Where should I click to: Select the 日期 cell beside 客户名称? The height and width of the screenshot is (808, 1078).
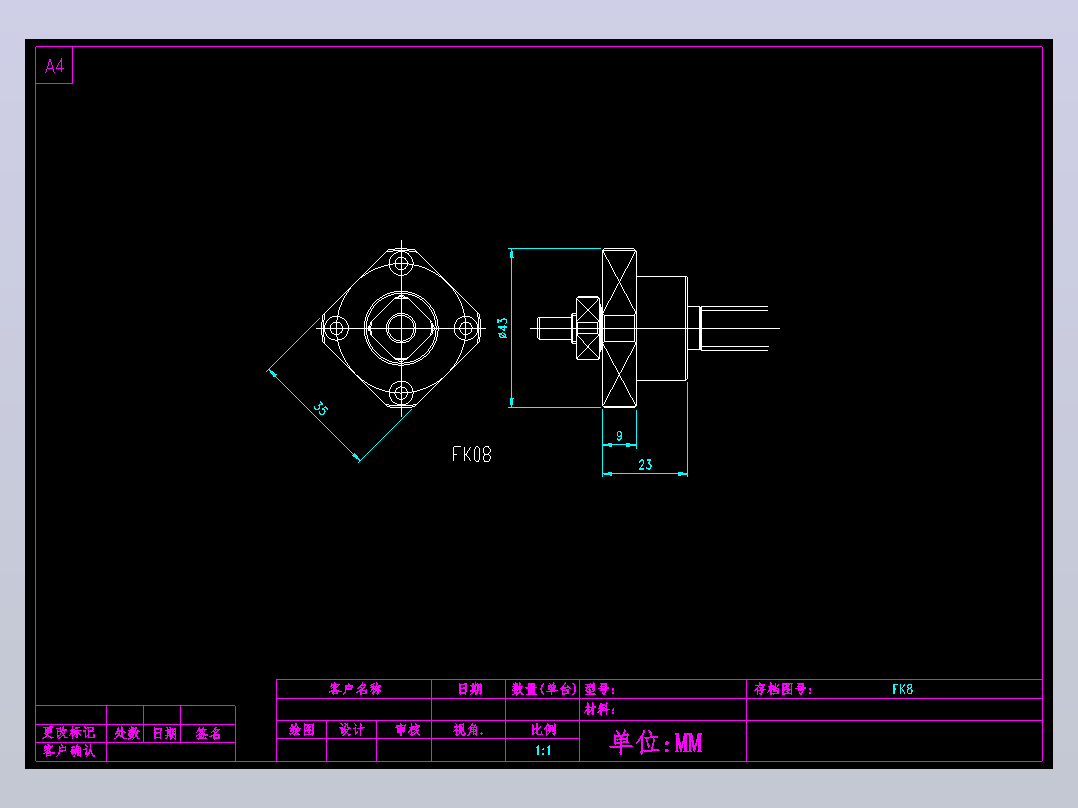coord(470,689)
